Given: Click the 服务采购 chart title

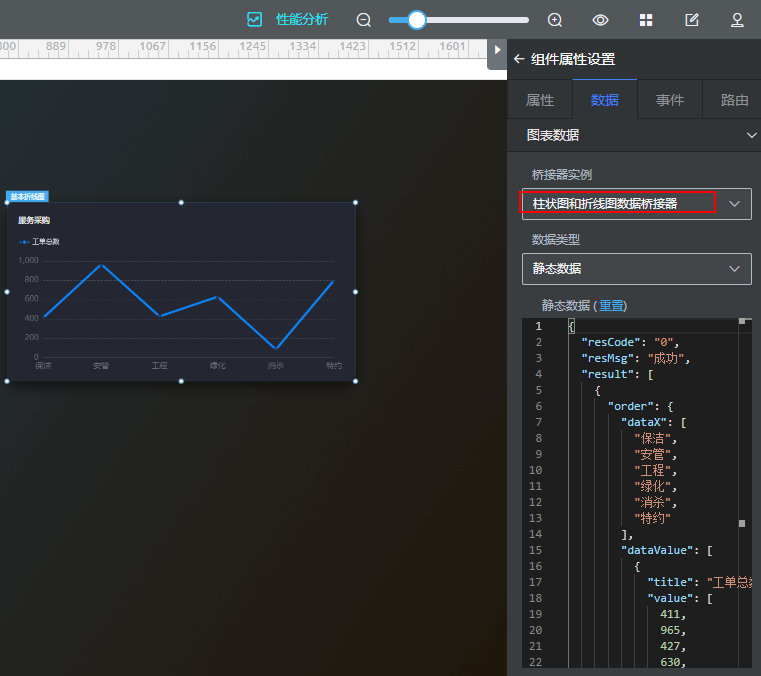Looking at the screenshot, I should pos(34,220).
